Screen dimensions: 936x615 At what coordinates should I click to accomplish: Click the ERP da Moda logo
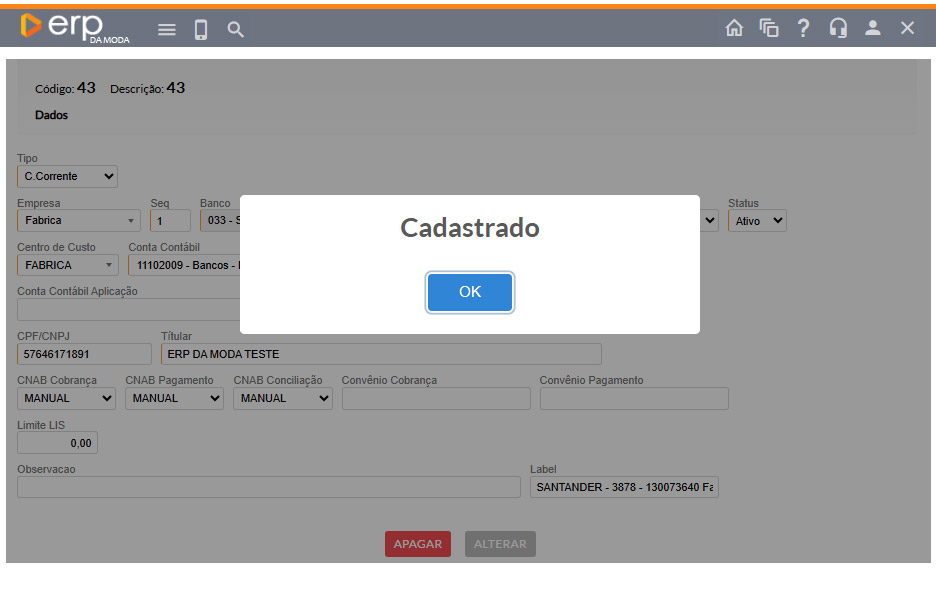pos(74,28)
